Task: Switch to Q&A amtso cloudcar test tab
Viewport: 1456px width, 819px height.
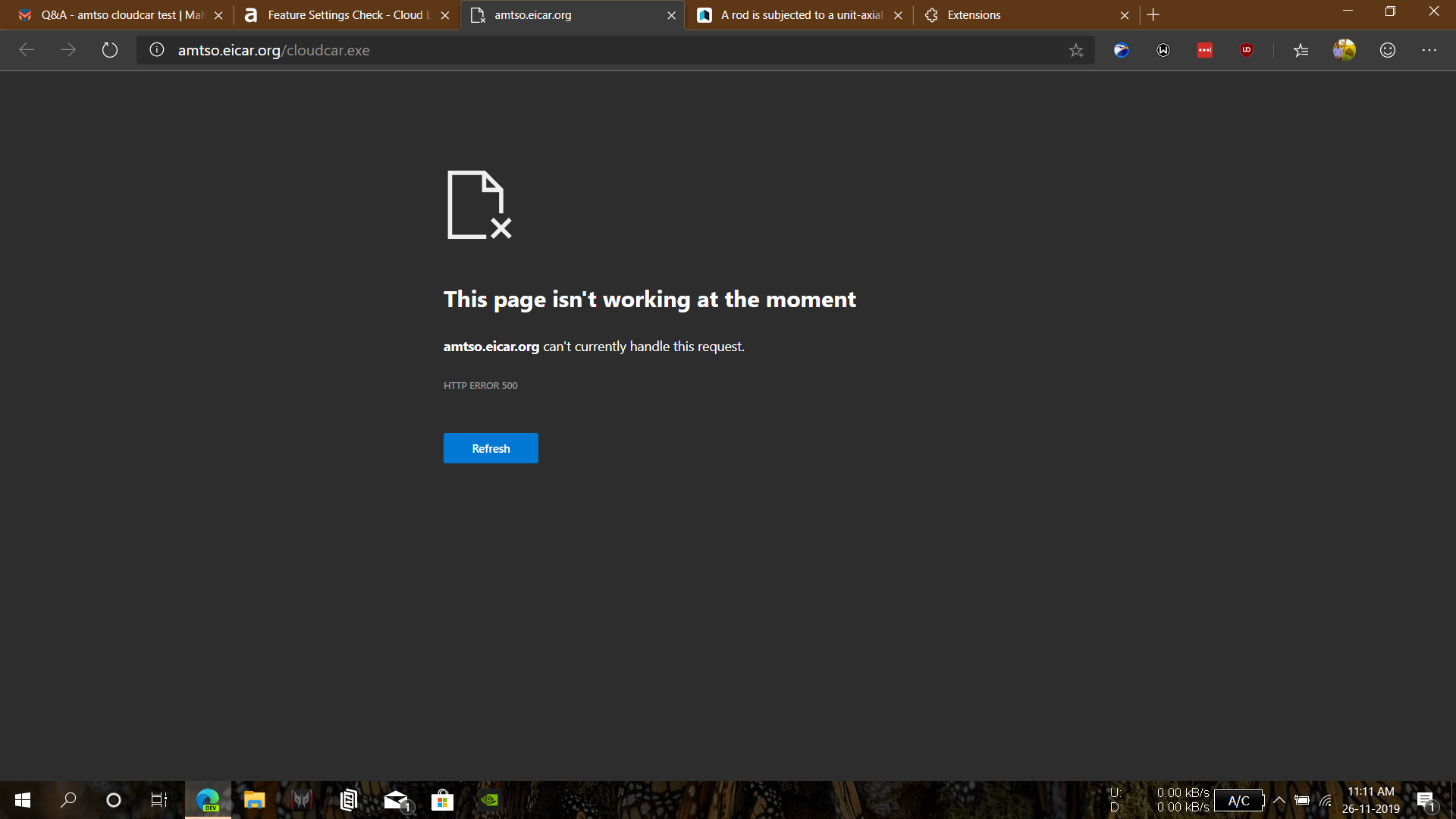Action: click(114, 15)
